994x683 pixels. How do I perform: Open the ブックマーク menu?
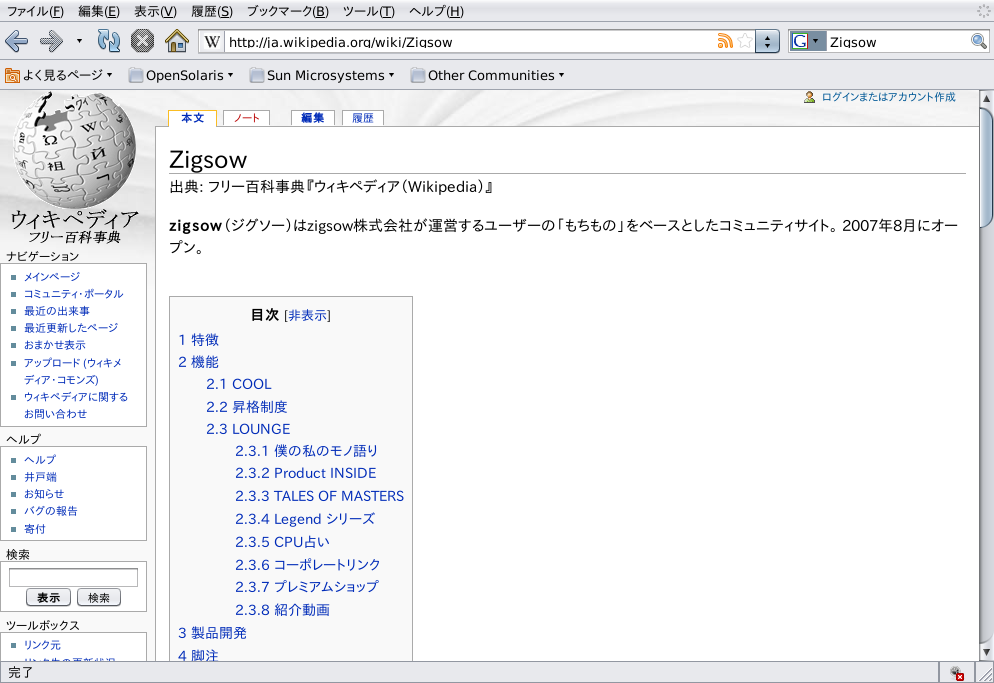288,11
